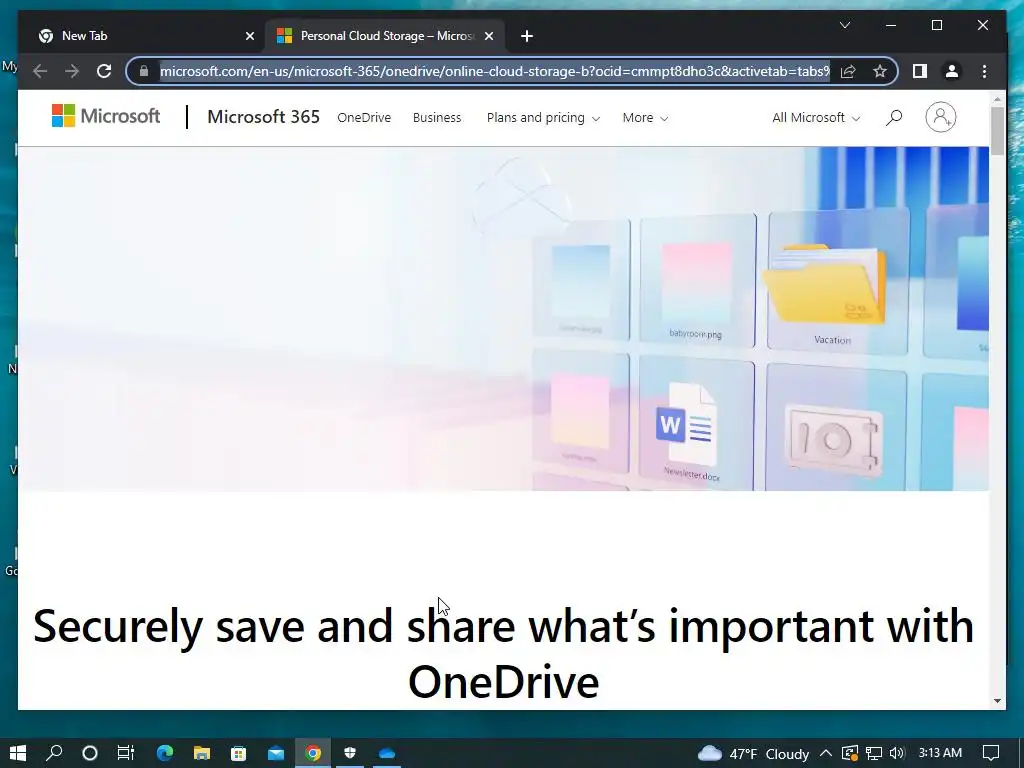The width and height of the screenshot is (1024, 768).
Task: Open the 3:13 AM clock flyout
Action: click(x=940, y=753)
